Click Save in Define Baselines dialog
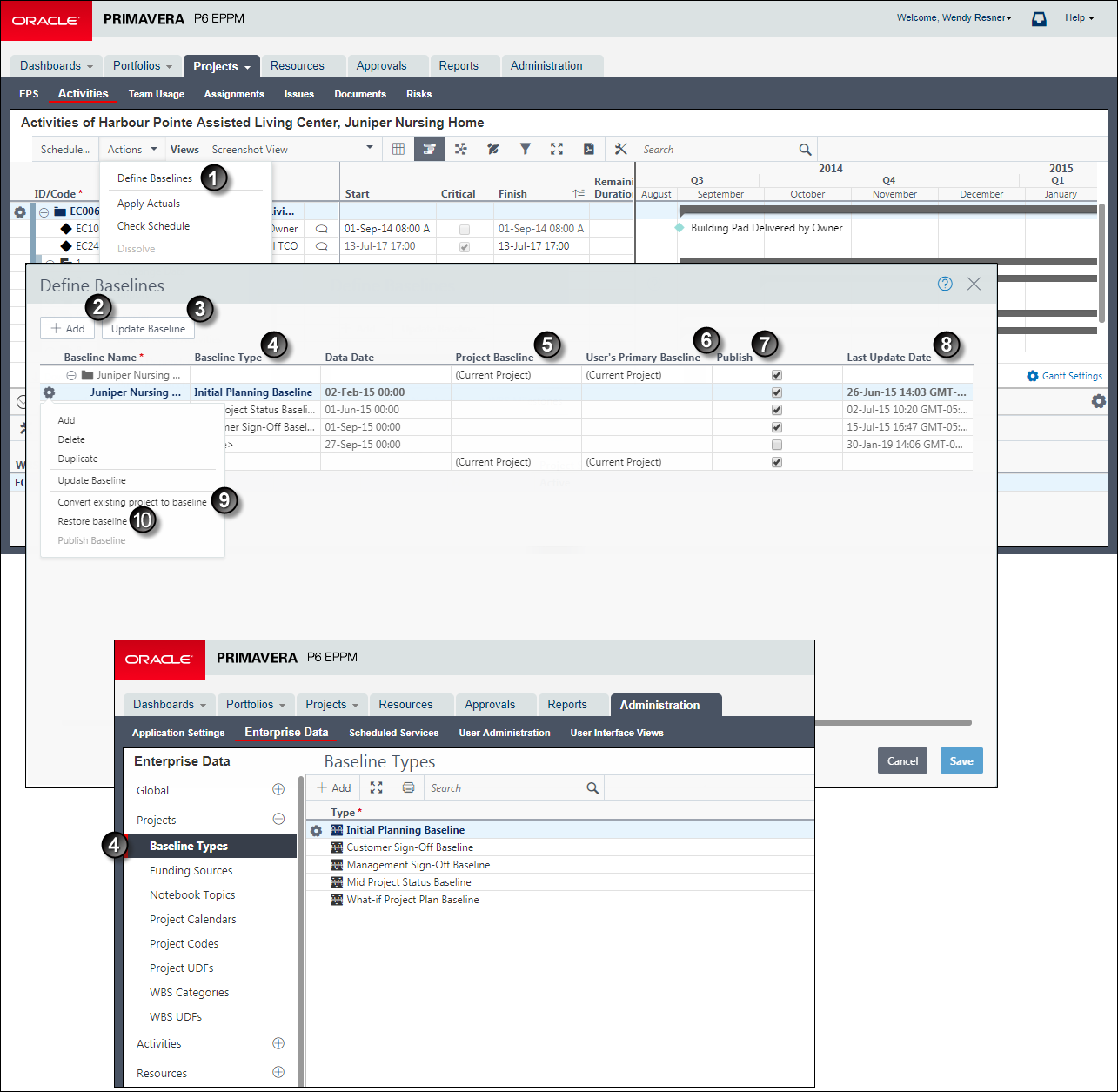The height and width of the screenshot is (1092, 1118). [961, 760]
